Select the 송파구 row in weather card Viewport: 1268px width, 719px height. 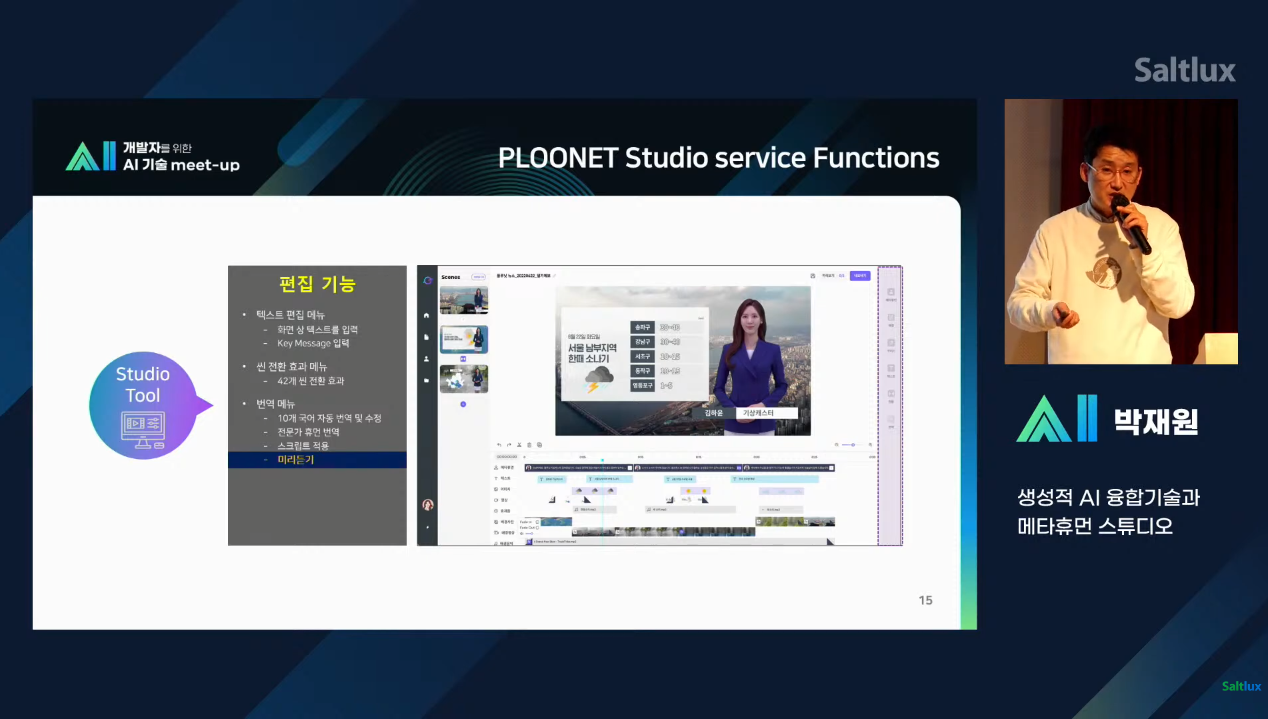tap(667, 327)
